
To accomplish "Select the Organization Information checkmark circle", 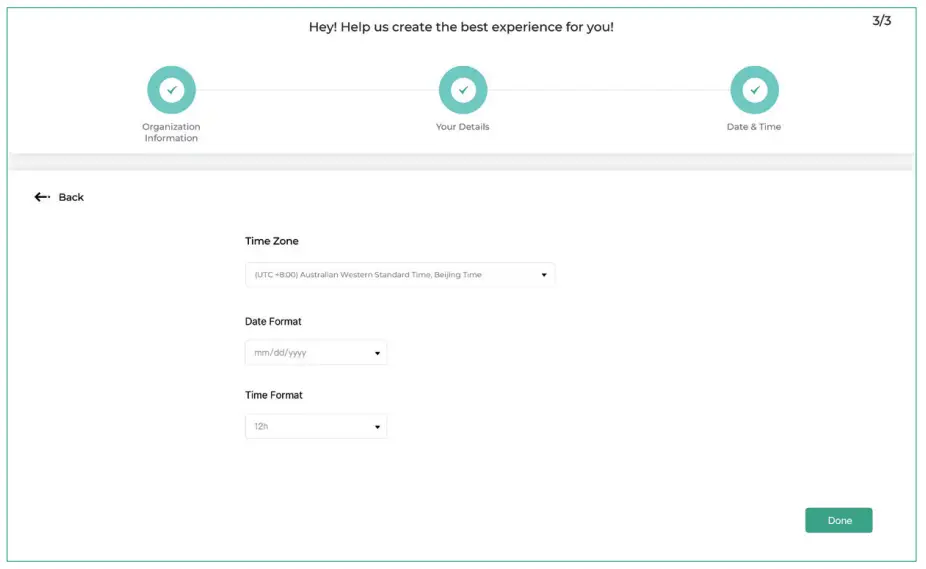I will point(171,90).
